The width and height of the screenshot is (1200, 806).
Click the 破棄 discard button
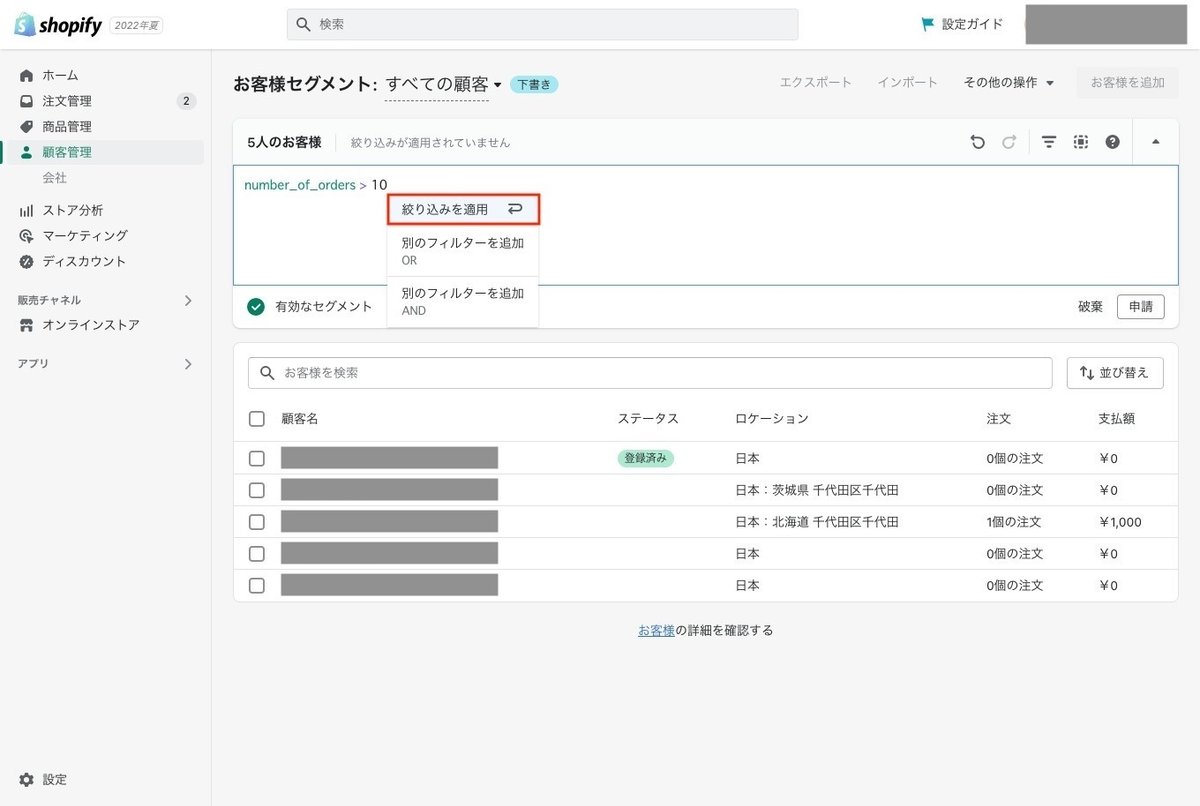(x=1090, y=307)
